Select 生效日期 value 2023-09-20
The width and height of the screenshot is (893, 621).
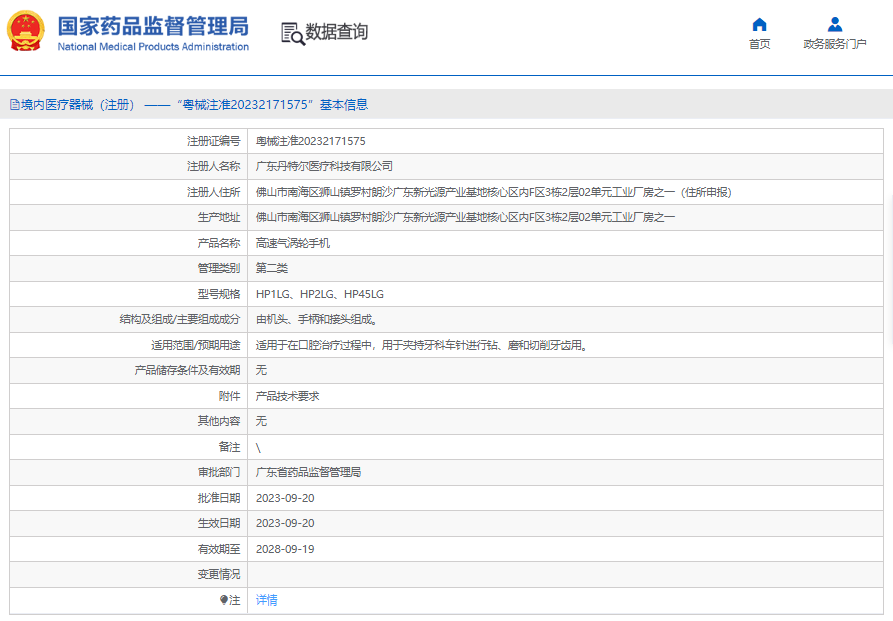pyautogui.click(x=285, y=523)
